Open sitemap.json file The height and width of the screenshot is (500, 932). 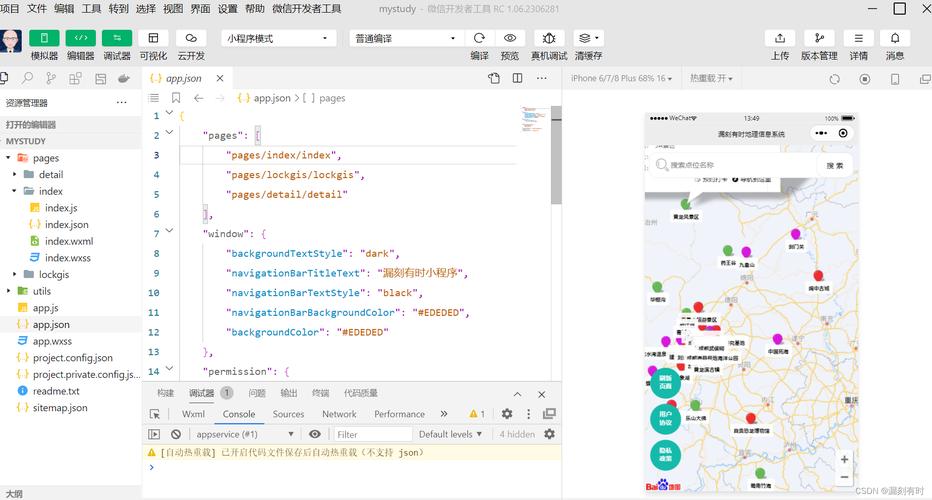(60, 407)
